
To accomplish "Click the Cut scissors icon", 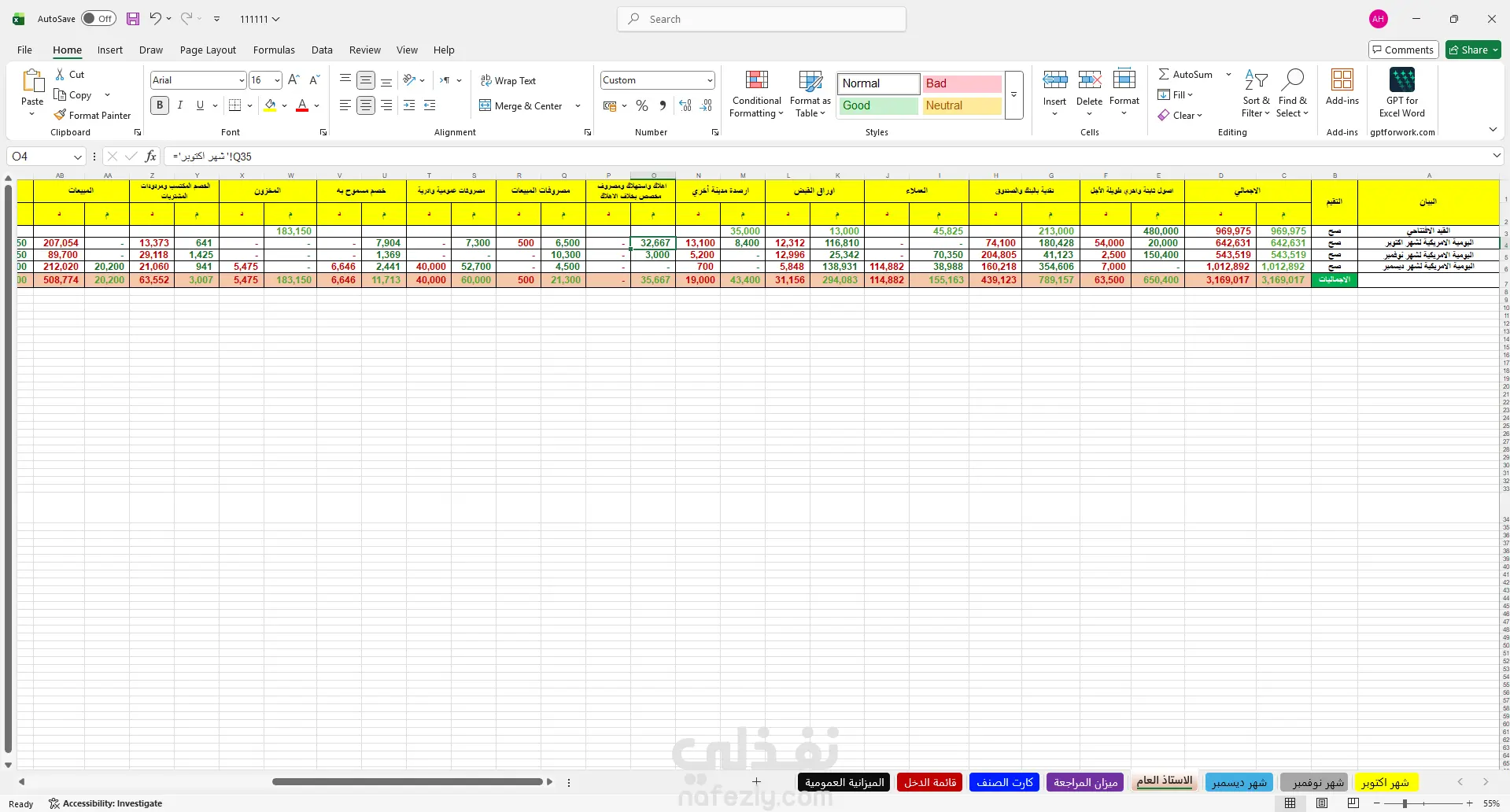I will pyautogui.click(x=60, y=74).
